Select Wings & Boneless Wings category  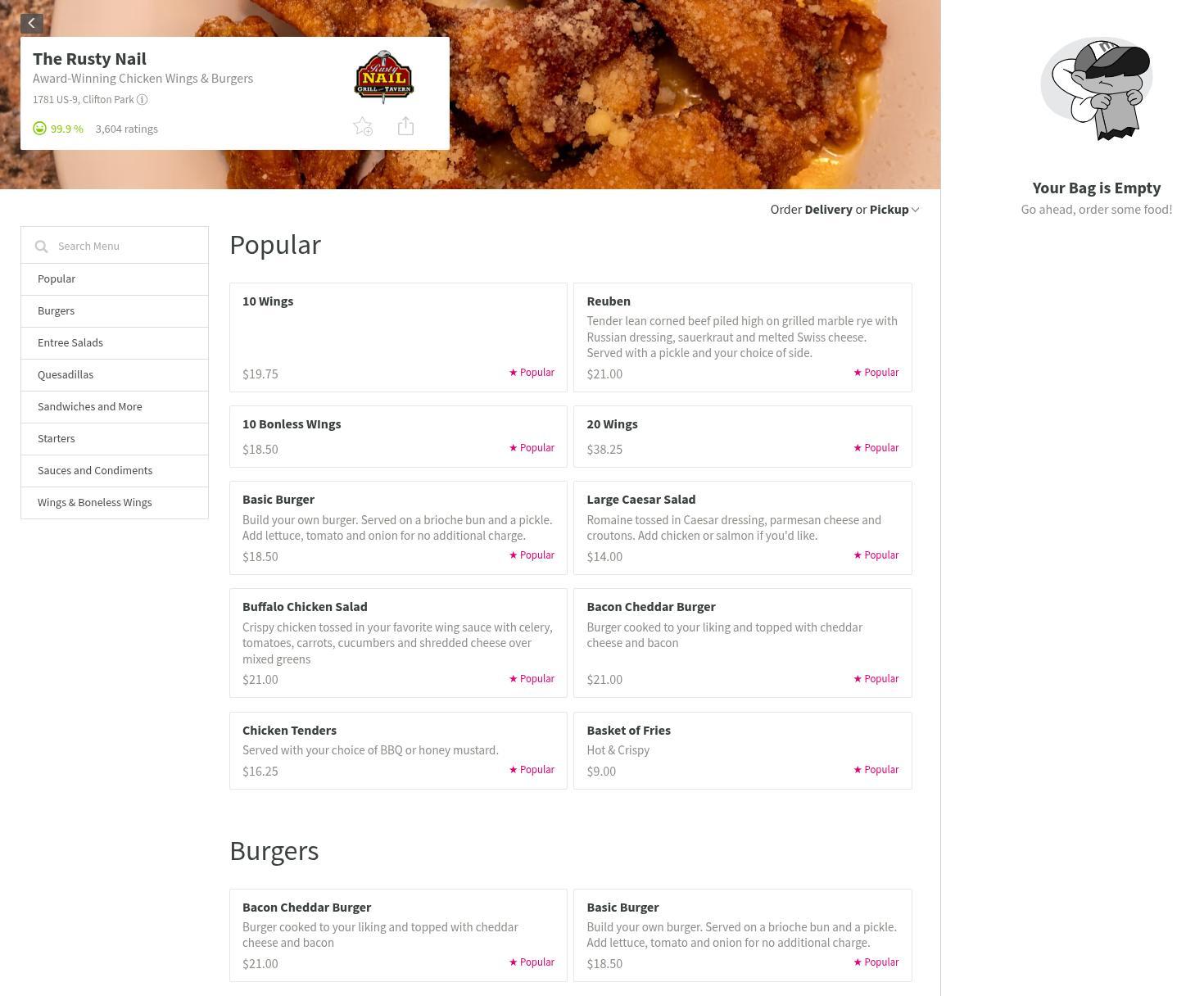pos(115,503)
